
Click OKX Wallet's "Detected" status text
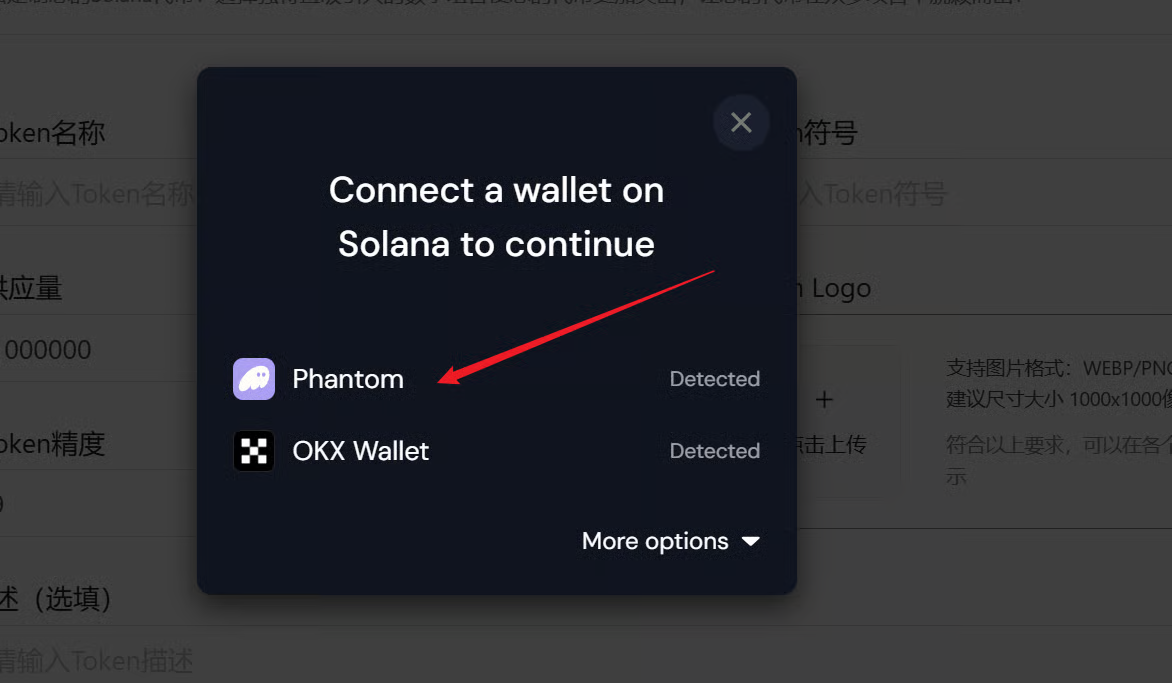point(714,451)
